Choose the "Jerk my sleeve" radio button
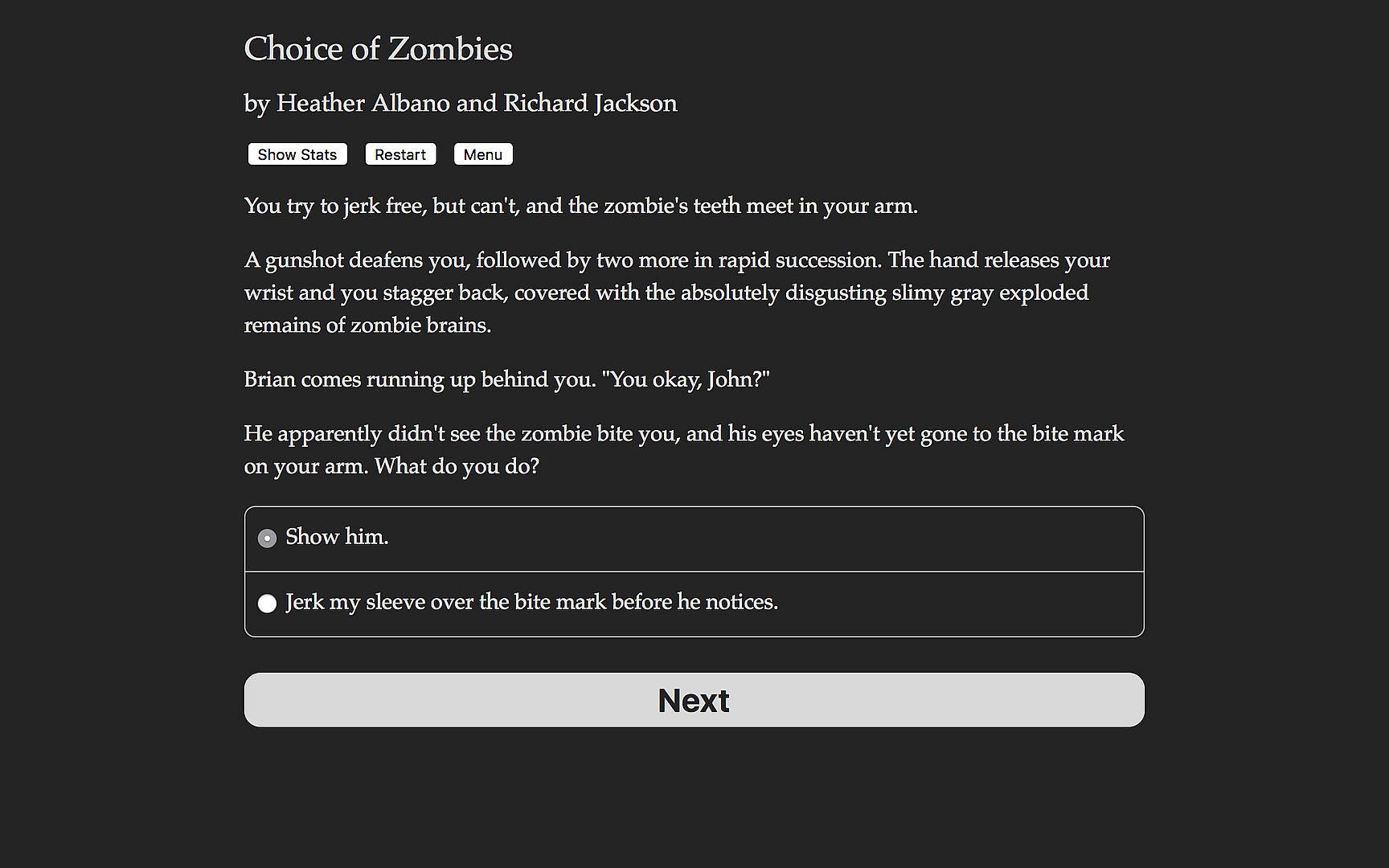This screenshot has height=868, width=1389. [x=267, y=603]
